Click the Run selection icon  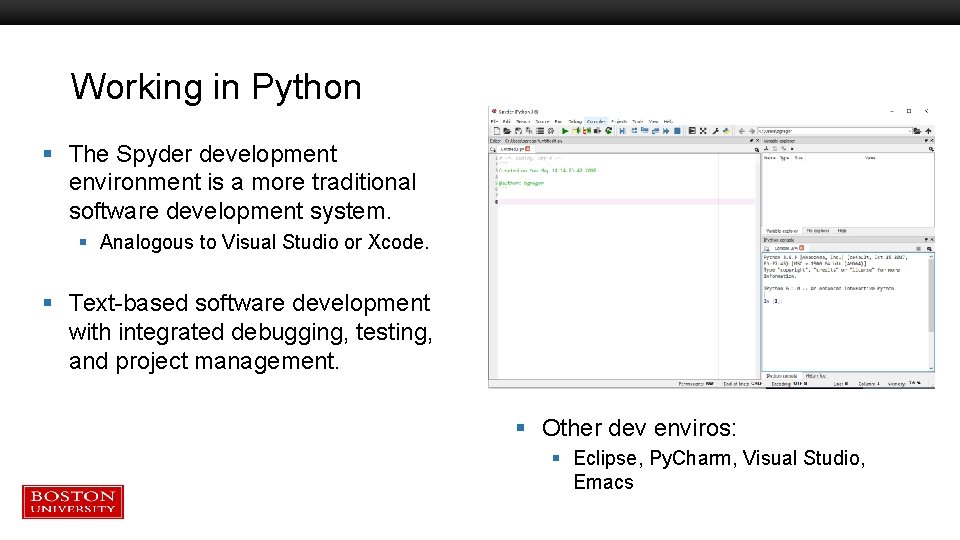598,131
